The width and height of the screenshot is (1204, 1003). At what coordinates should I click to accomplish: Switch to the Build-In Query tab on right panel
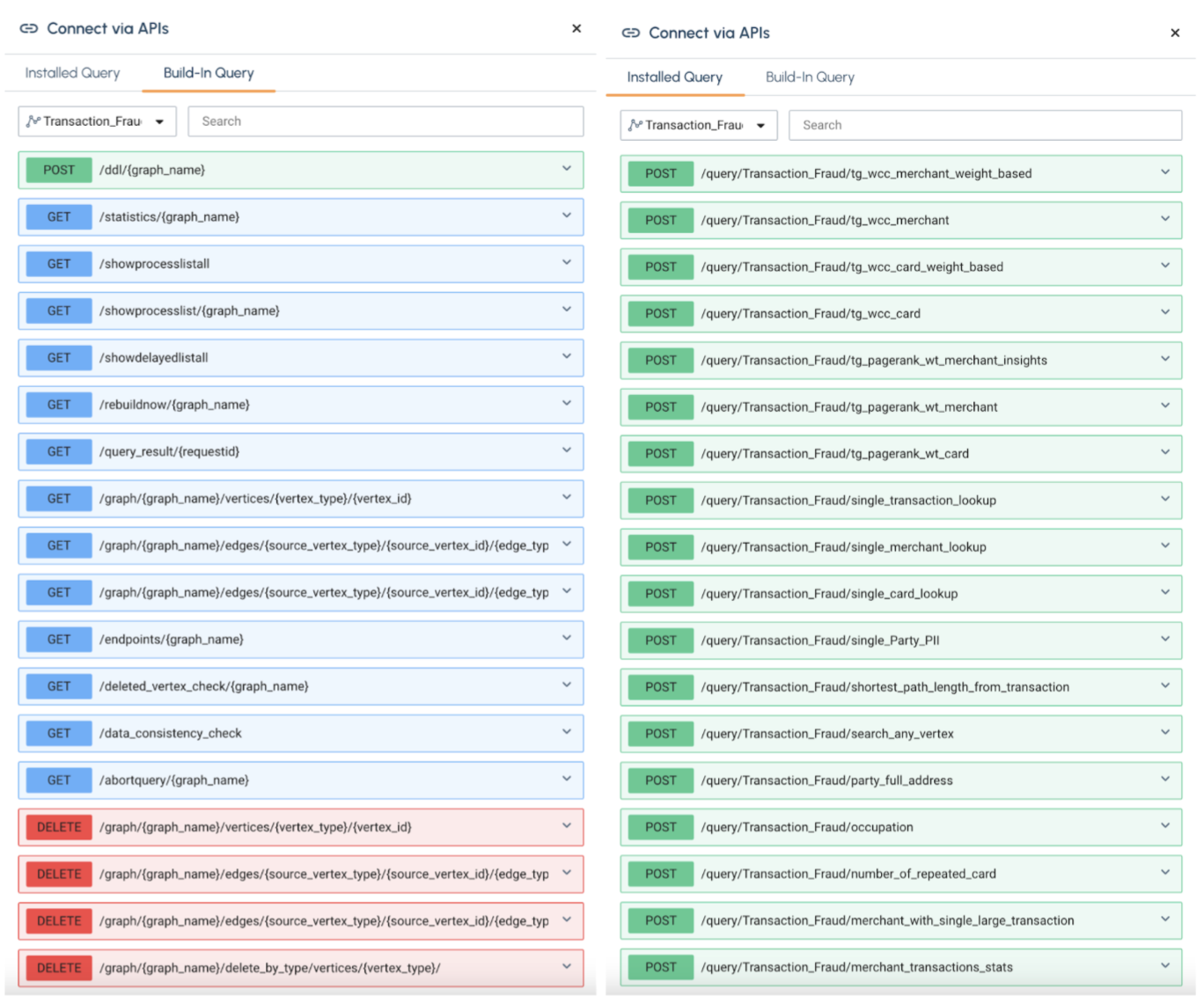click(809, 77)
